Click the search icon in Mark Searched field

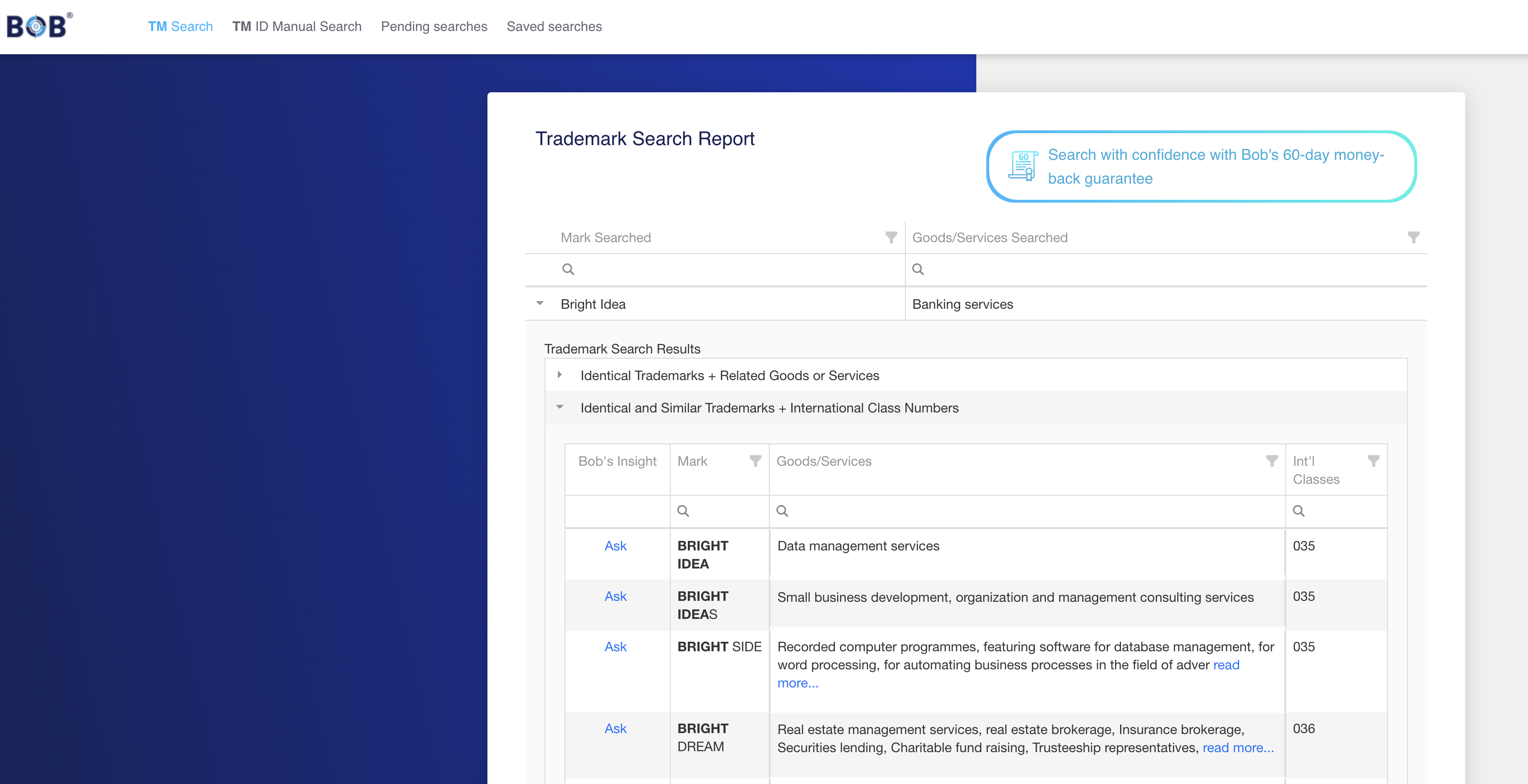[569, 270]
